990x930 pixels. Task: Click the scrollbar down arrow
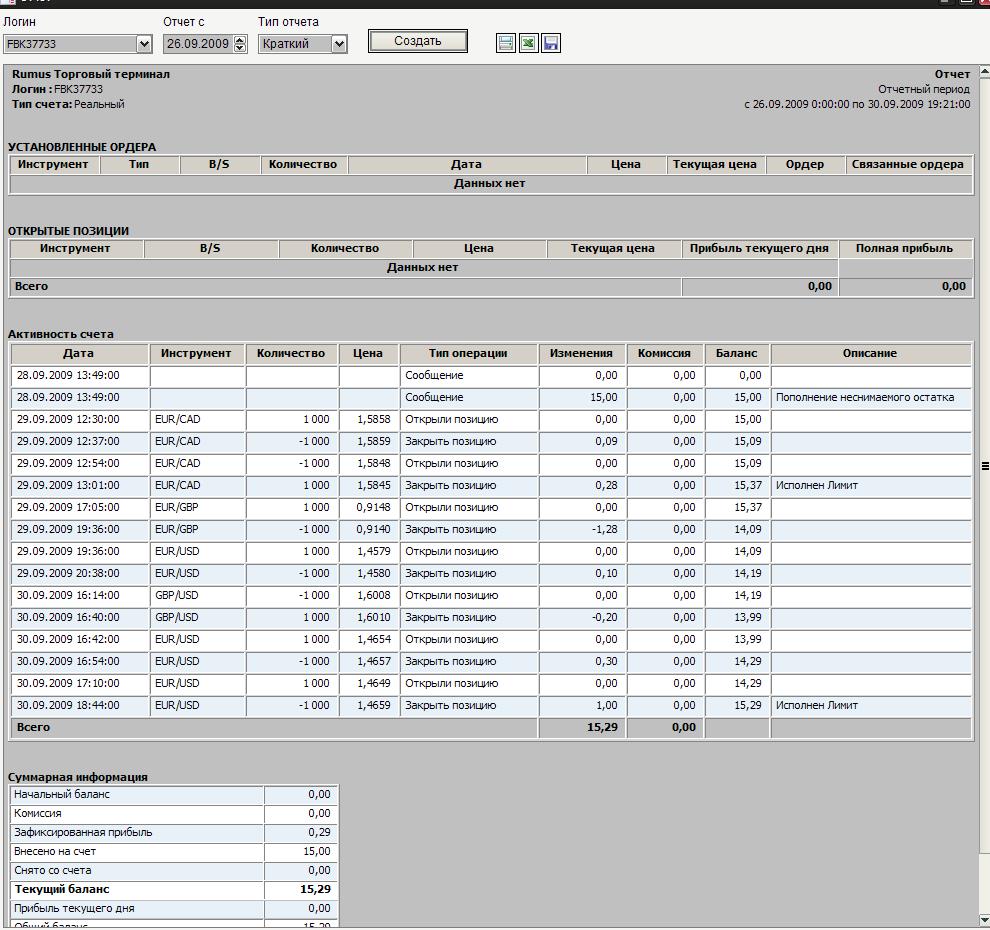984,920
